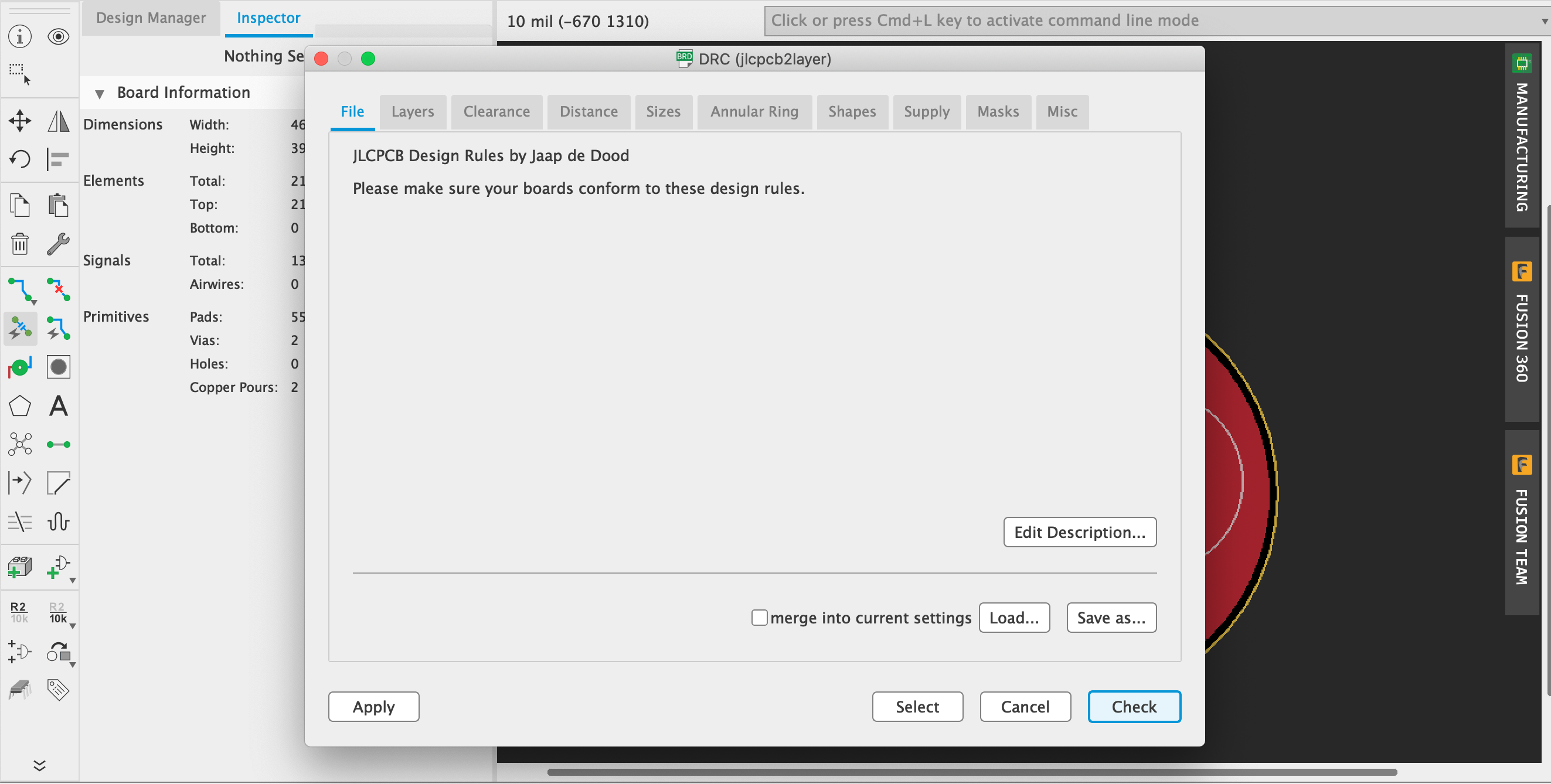Open the Properties wrench tool
Image resolution: width=1551 pixels, height=784 pixels.
[x=59, y=244]
